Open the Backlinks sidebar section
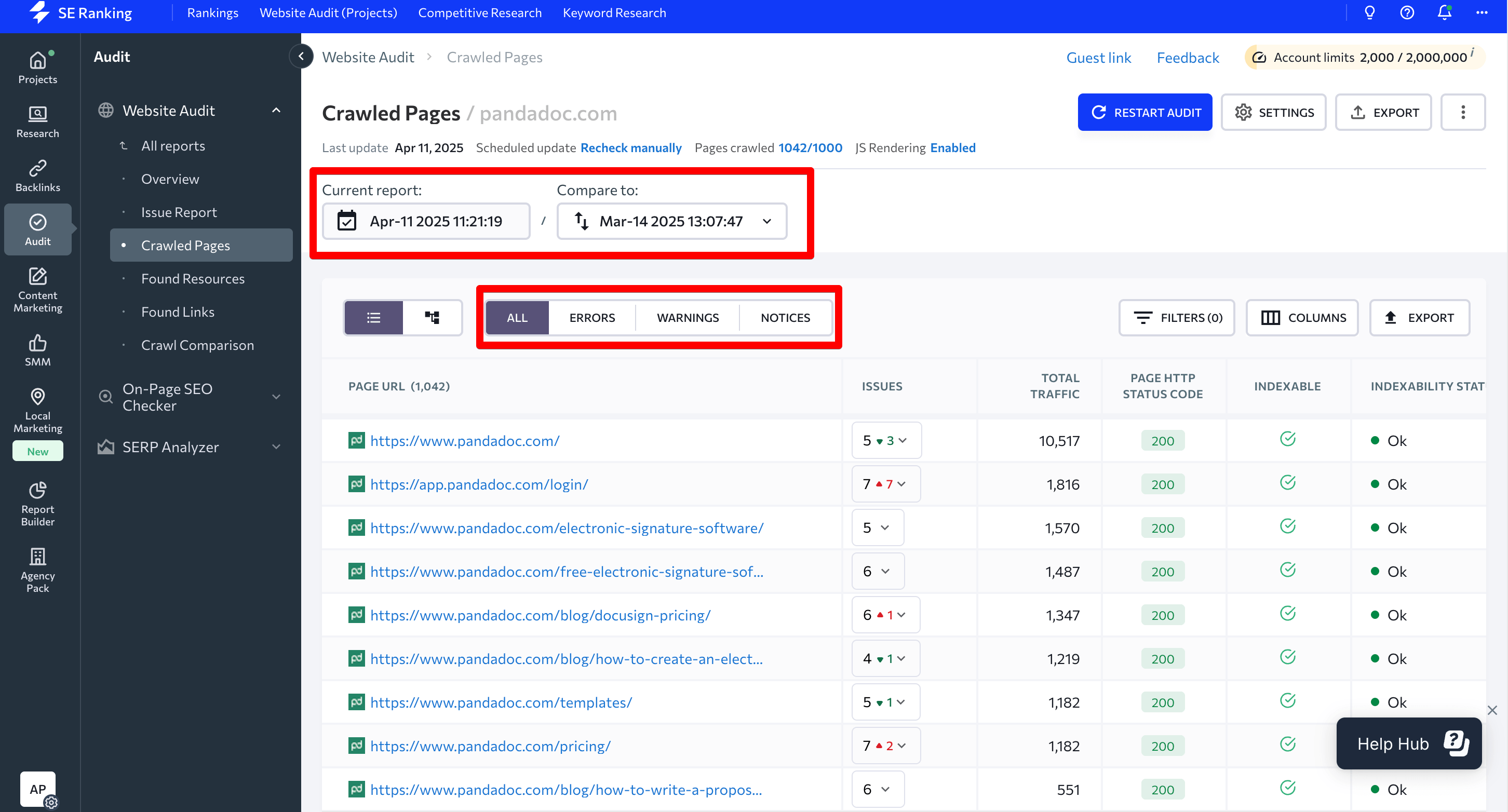 pos(37,175)
